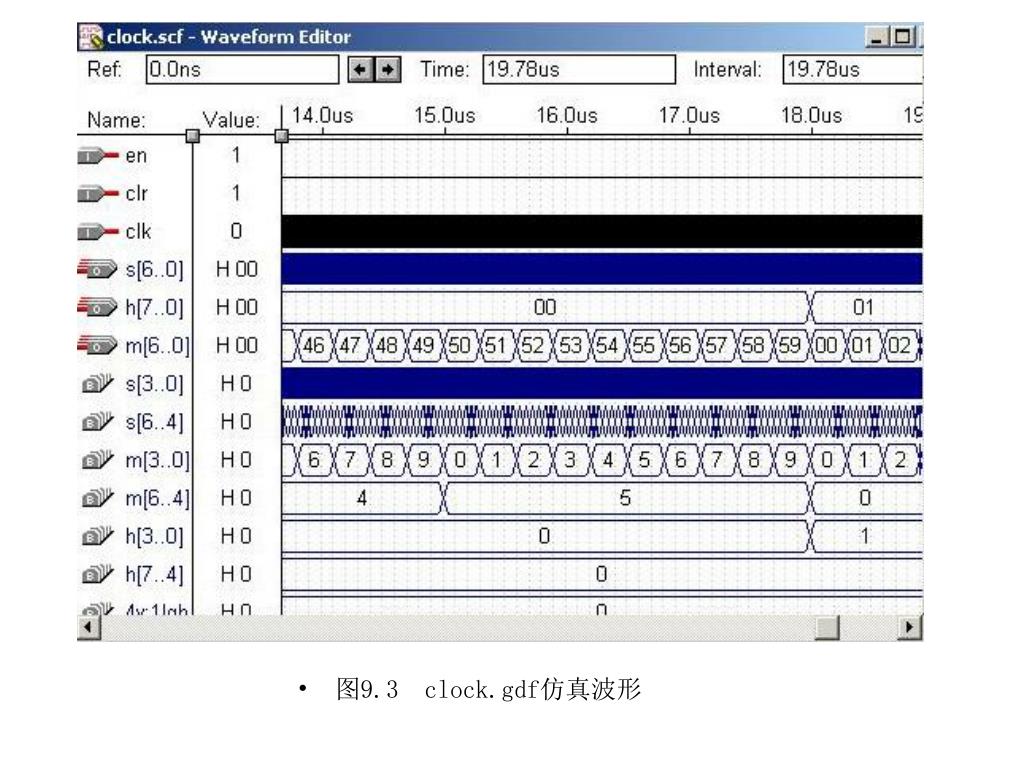The image size is (1024, 768).
Task: Click the horizontal scrollbar right arrow
Action: (909, 628)
